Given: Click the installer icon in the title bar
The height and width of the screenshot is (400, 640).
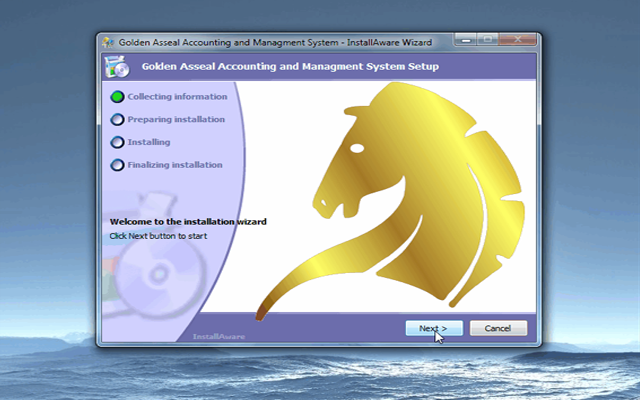Looking at the screenshot, I should (x=108, y=43).
